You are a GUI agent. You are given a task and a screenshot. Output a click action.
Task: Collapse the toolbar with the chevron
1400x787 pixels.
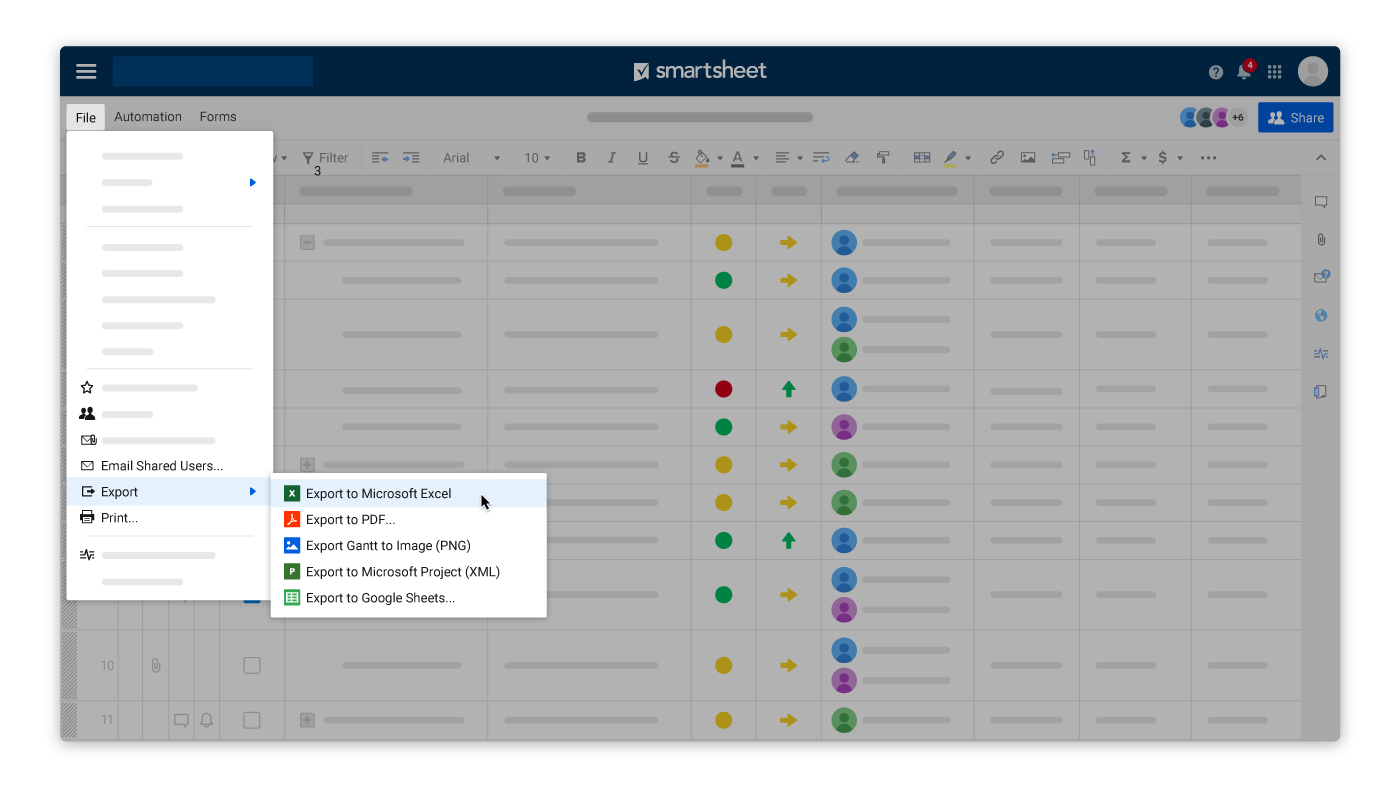[1321, 158]
